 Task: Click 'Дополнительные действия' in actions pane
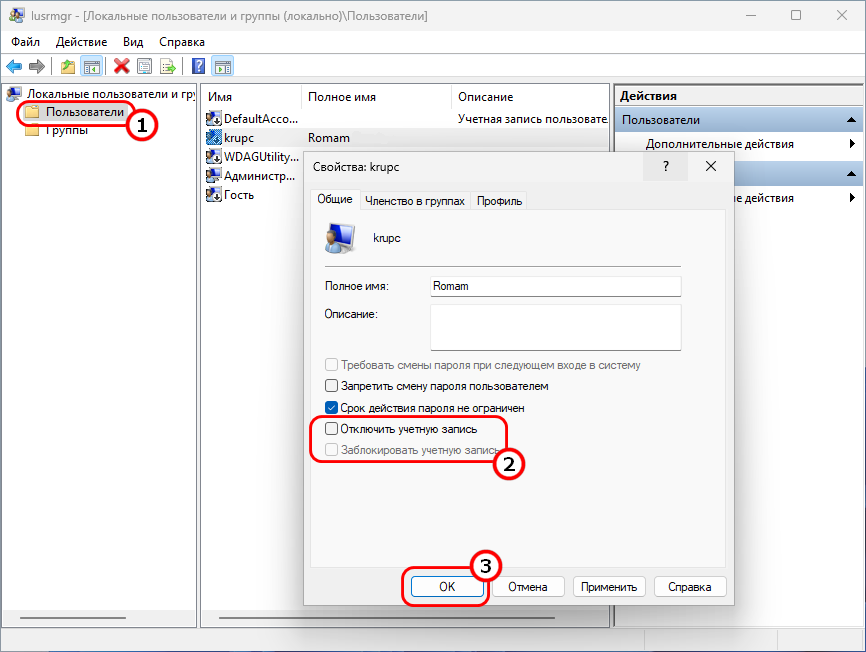coord(720,144)
